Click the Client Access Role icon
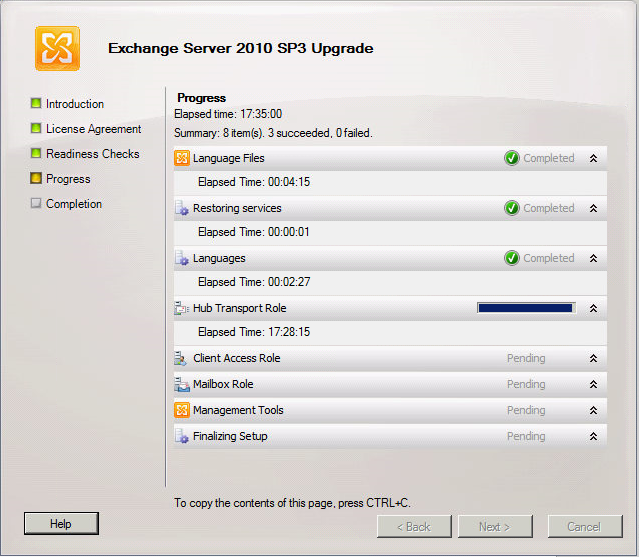Image resolution: width=639 pixels, height=557 pixels. coord(181,359)
